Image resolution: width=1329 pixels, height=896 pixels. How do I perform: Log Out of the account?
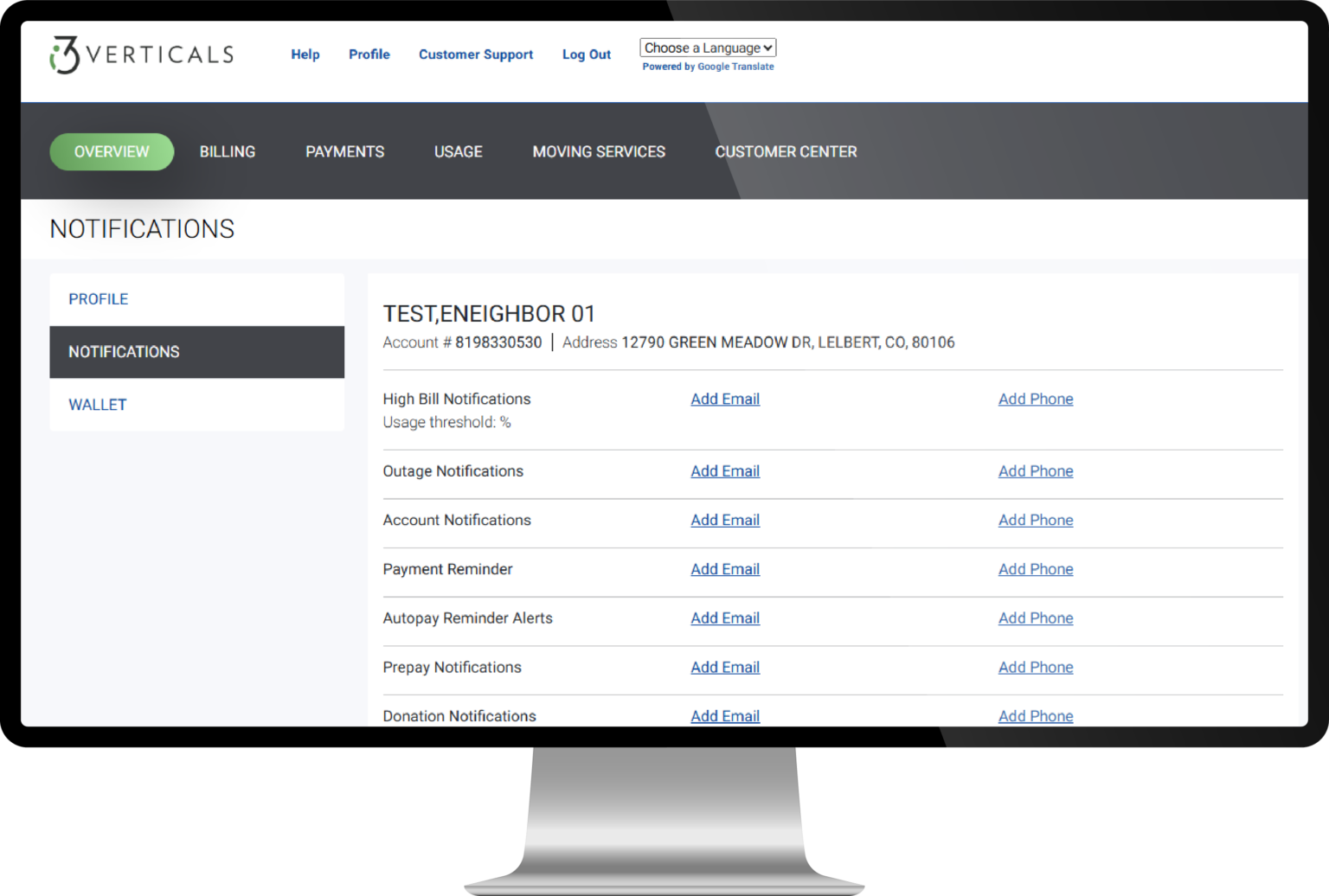coord(586,54)
